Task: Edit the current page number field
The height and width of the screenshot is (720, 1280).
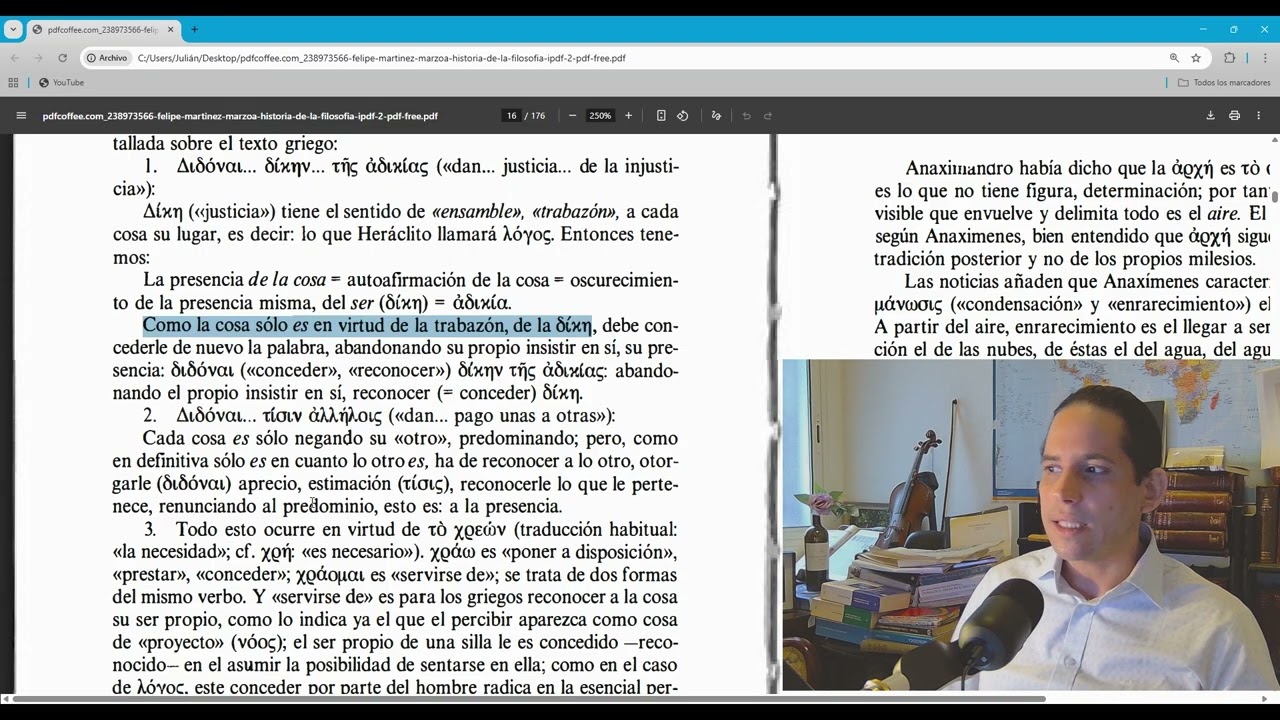Action: tap(512, 116)
